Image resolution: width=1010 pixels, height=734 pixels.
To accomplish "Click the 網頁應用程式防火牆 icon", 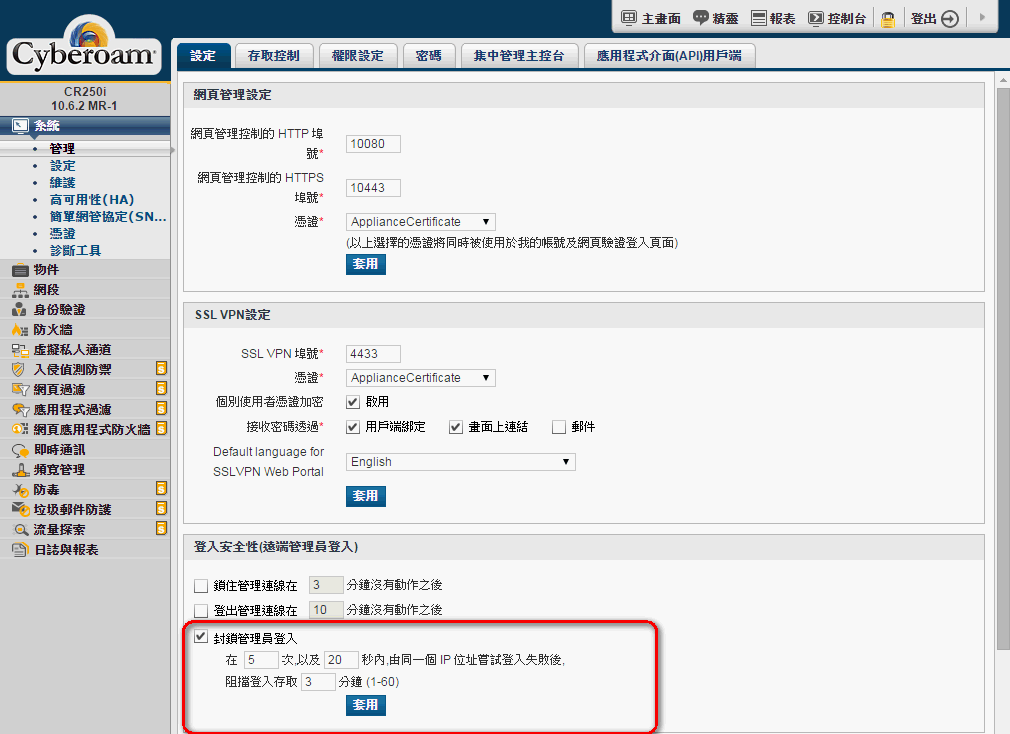I will pyautogui.click(x=21, y=429).
